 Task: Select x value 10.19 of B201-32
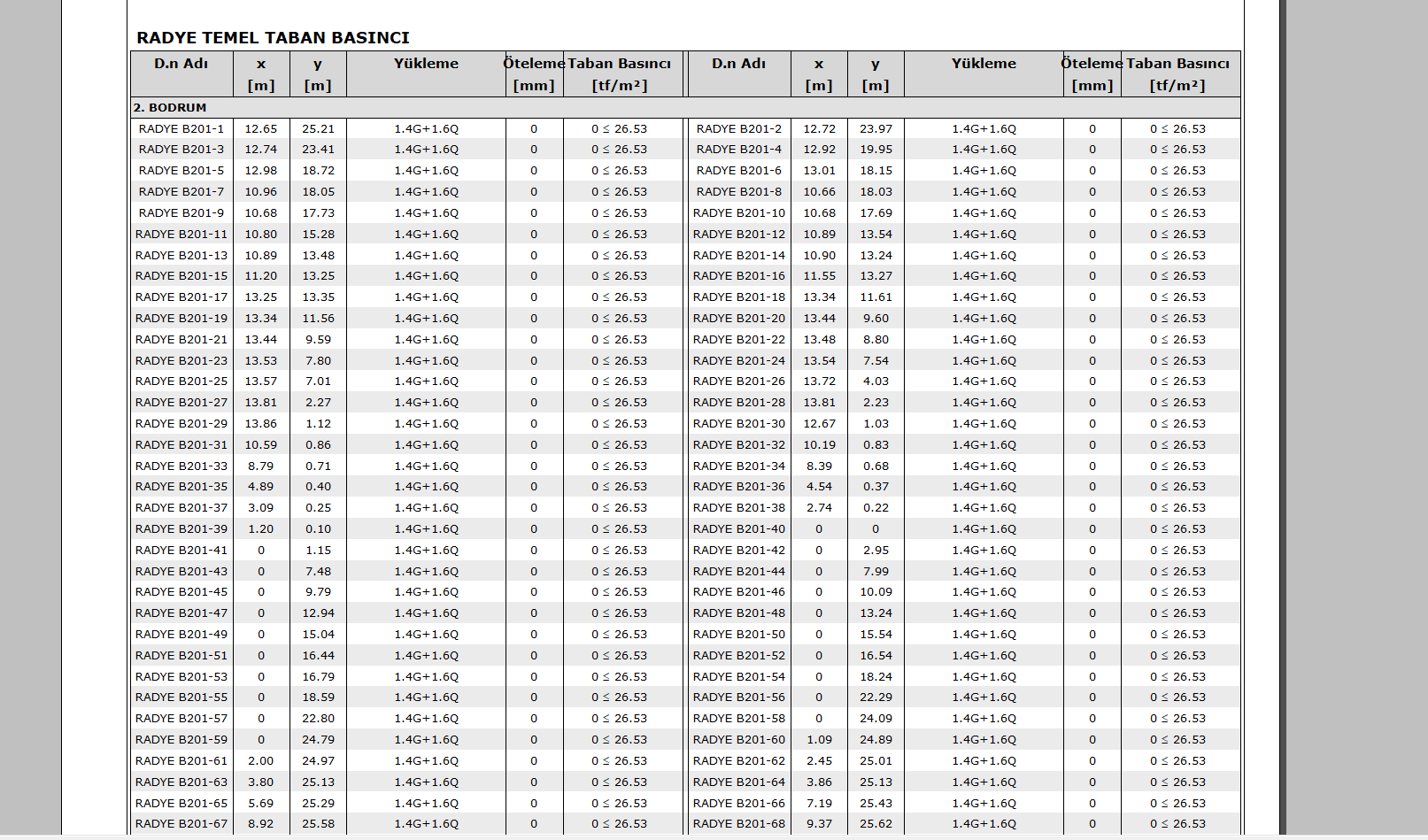[820, 444]
